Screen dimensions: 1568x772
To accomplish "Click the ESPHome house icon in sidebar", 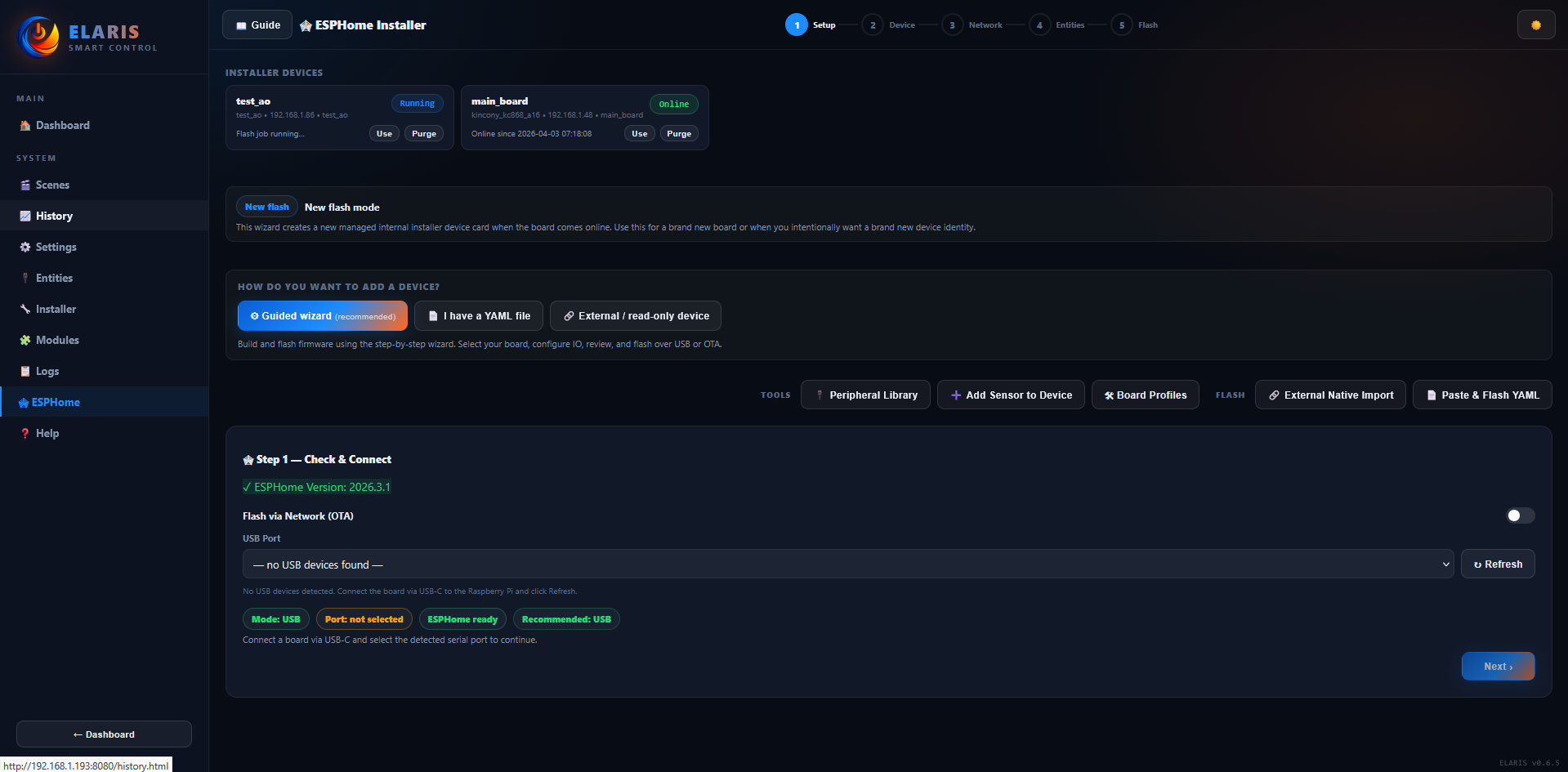I will tap(24, 403).
